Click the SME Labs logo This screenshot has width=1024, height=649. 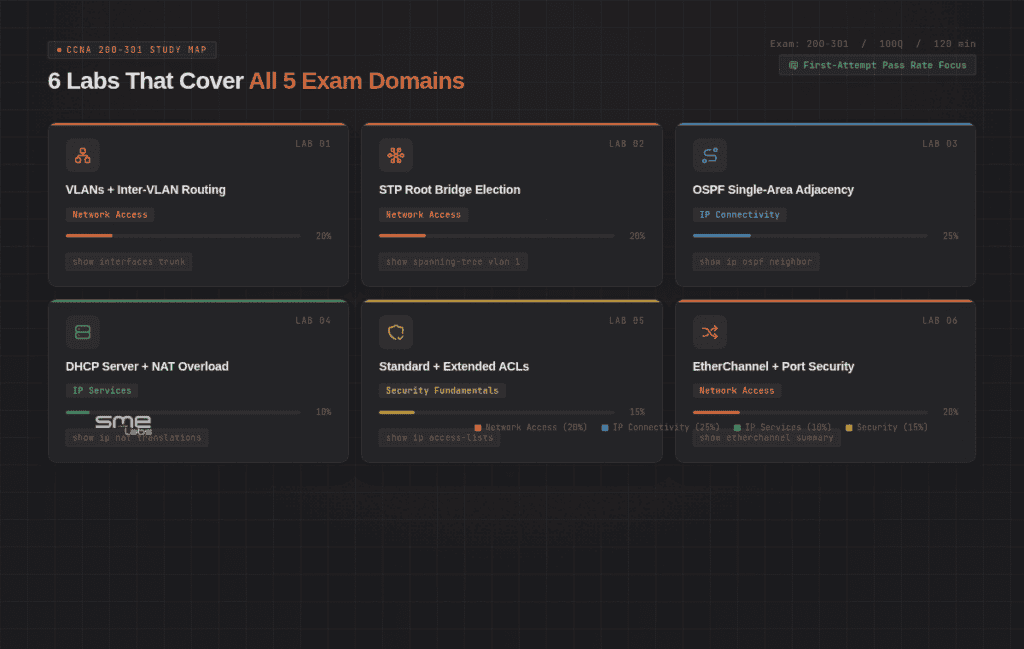[123, 425]
